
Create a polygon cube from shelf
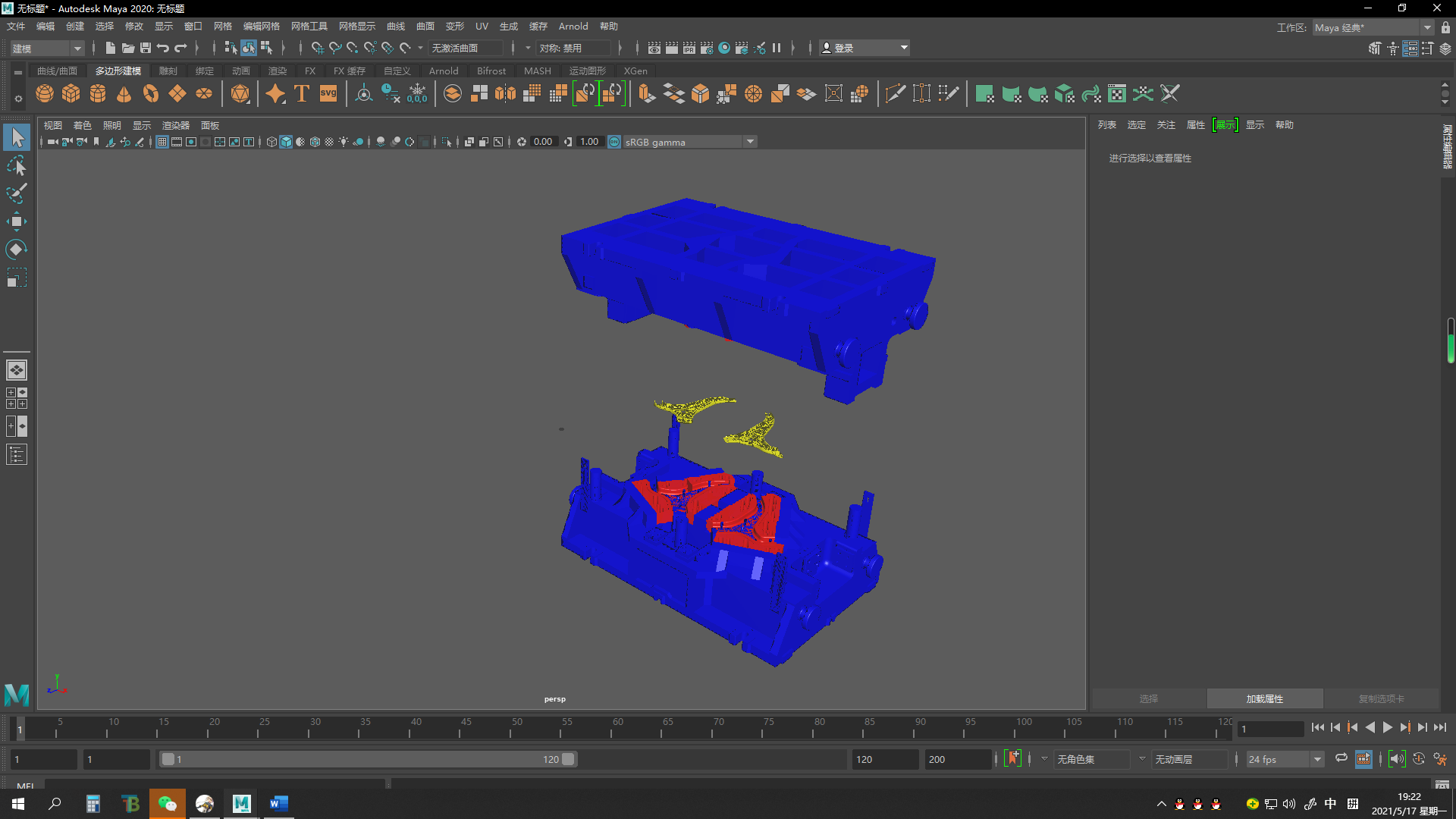pos(71,94)
